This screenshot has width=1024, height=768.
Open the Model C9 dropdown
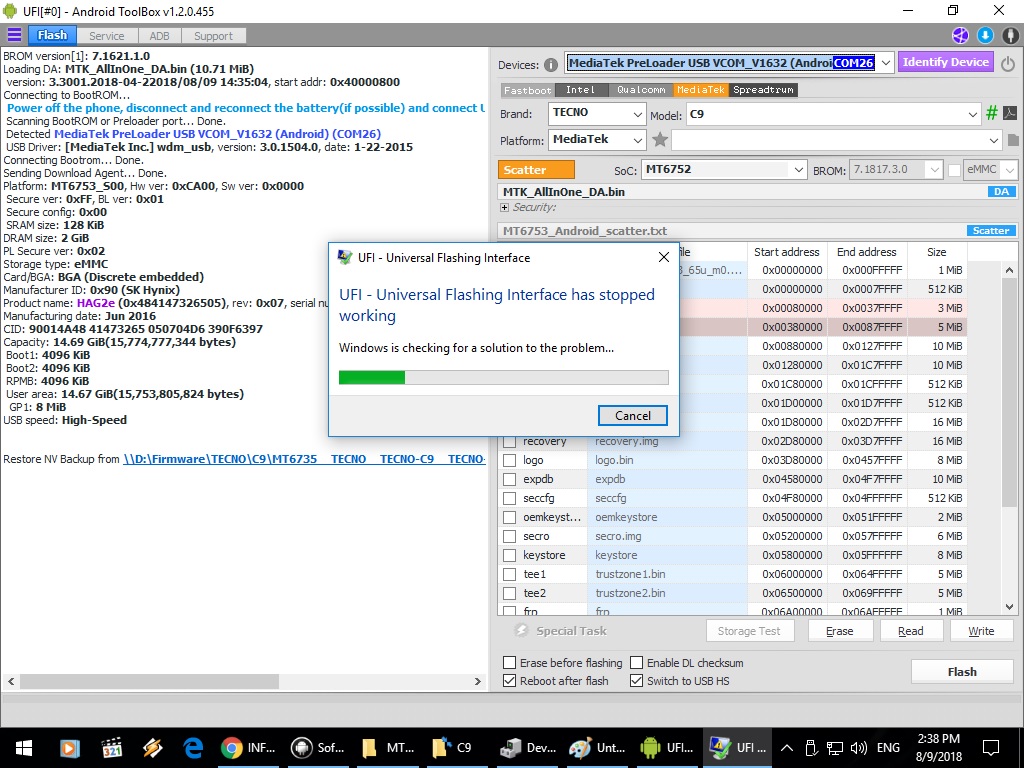972,114
